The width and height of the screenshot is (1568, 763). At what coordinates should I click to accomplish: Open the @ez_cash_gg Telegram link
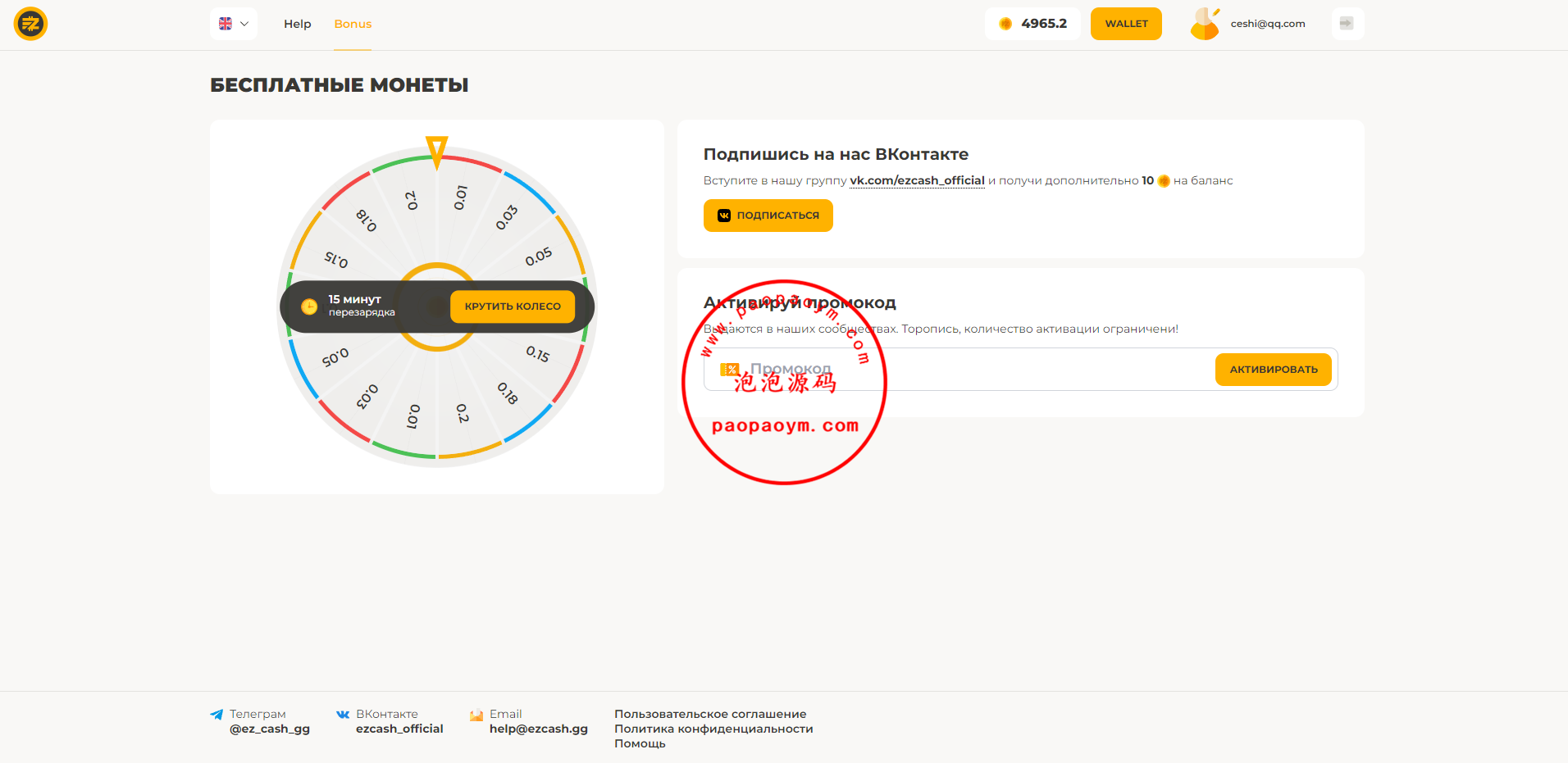pyautogui.click(x=270, y=729)
